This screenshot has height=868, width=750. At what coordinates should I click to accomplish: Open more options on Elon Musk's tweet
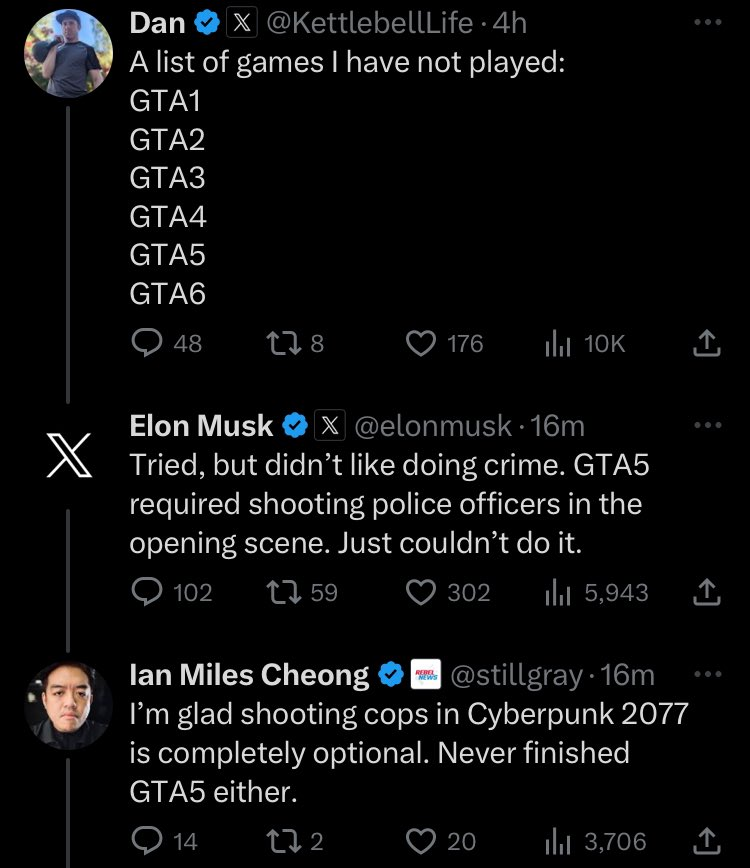(706, 425)
